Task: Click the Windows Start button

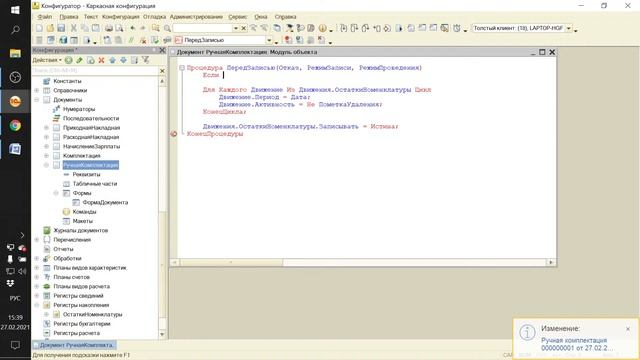Action: tap(15, 10)
